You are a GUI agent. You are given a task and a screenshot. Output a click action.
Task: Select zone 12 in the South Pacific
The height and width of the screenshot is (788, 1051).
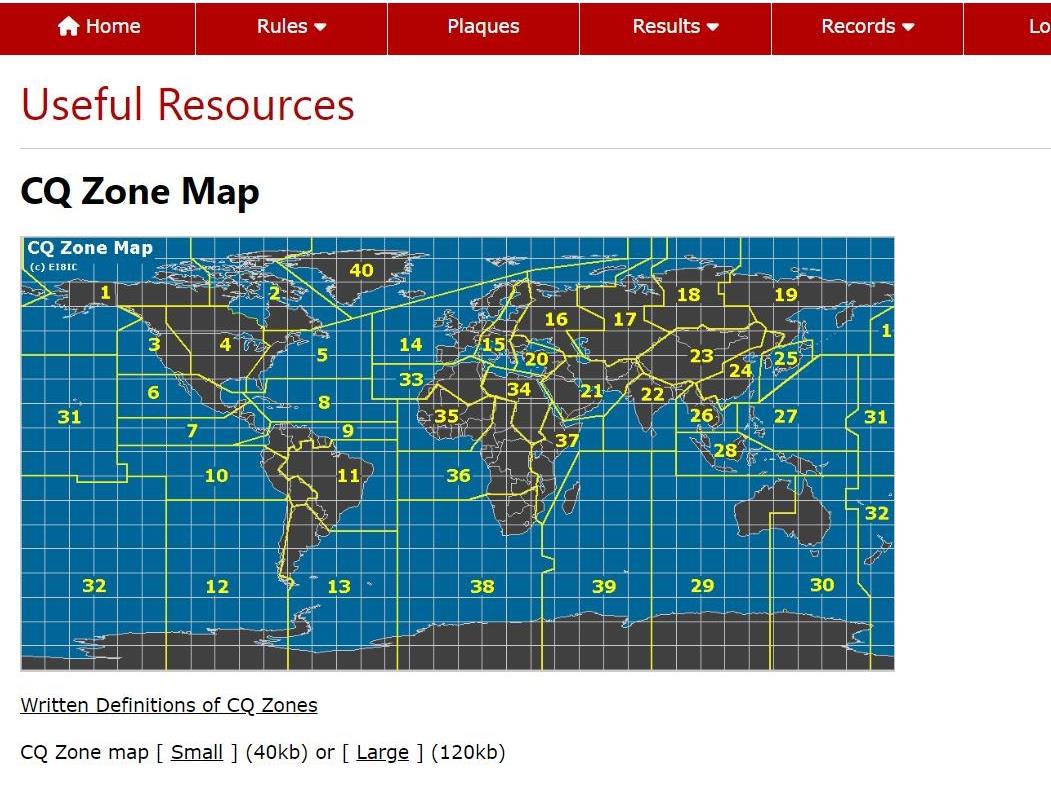pos(217,587)
